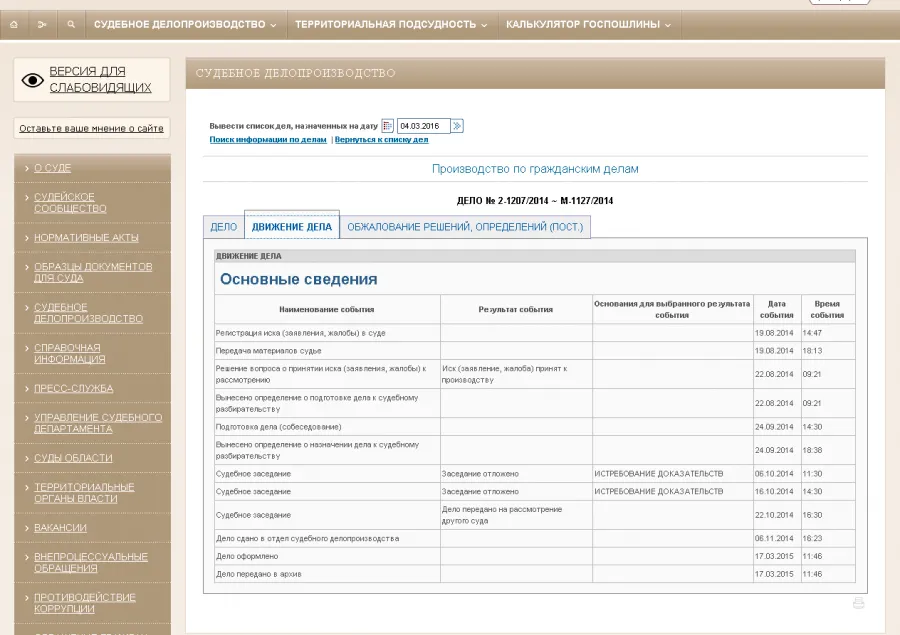The width and height of the screenshot is (900, 635).
Task: Open the ОБЖАЛОВАНИЕ РЕШЕНИЙ, ОПРЕДЕЛЕНИЙ tab
Action: tap(465, 227)
